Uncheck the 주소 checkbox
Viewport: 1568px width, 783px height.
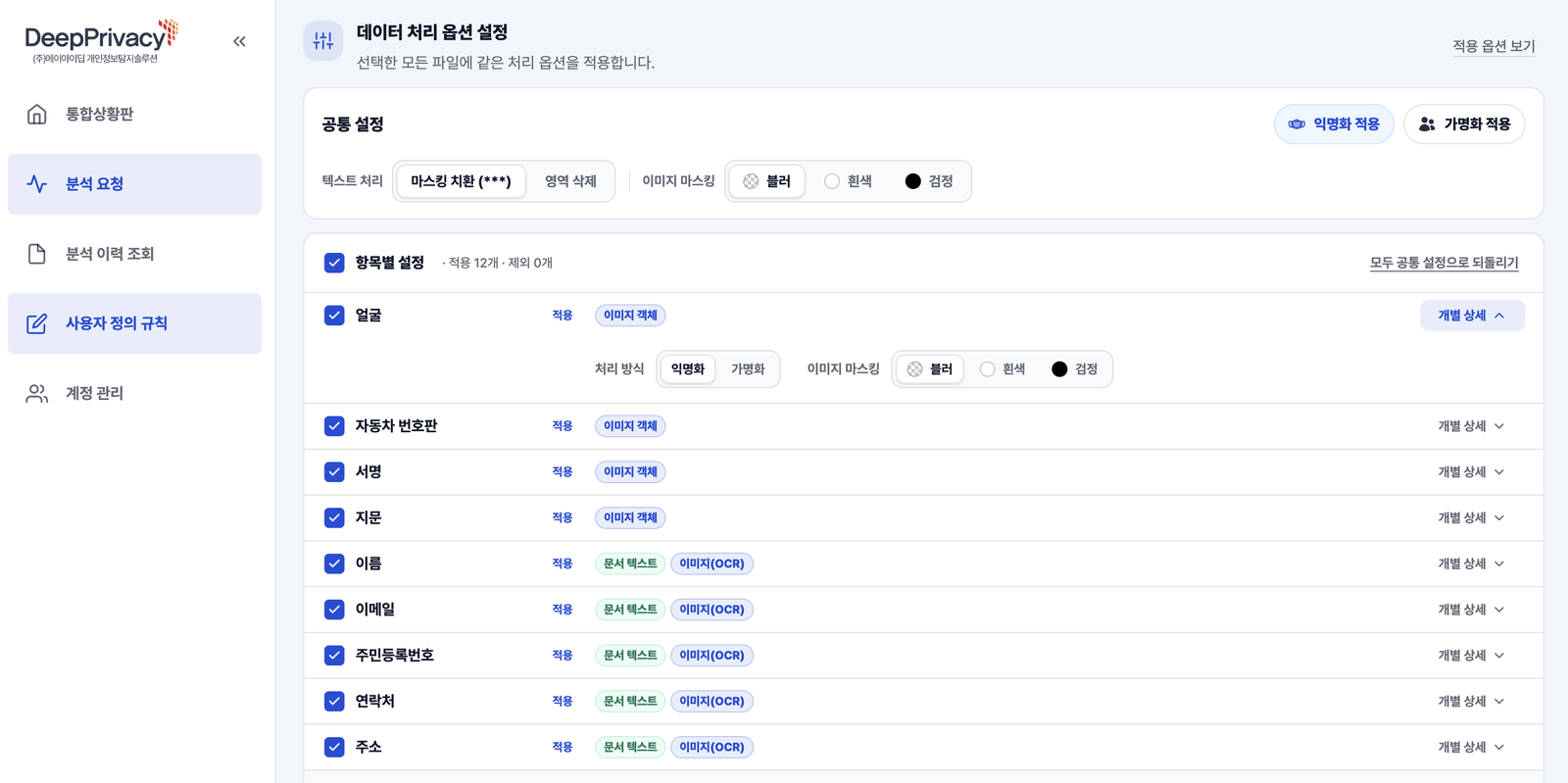tap(334, 747)
